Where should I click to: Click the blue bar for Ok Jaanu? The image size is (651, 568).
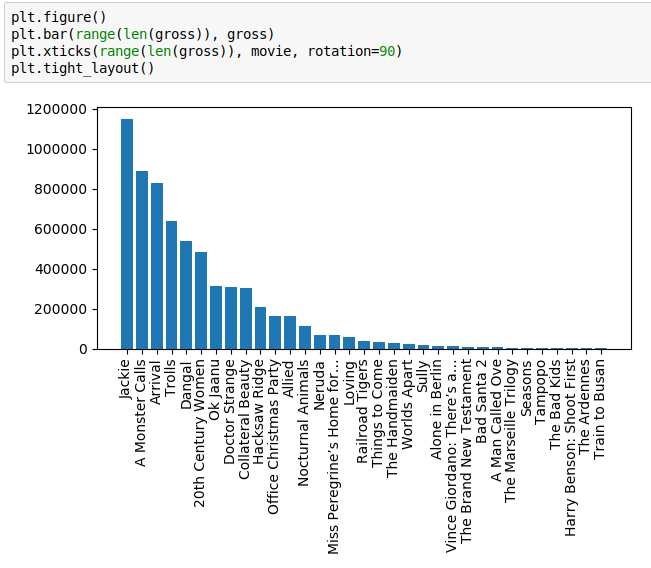[216, 318]
